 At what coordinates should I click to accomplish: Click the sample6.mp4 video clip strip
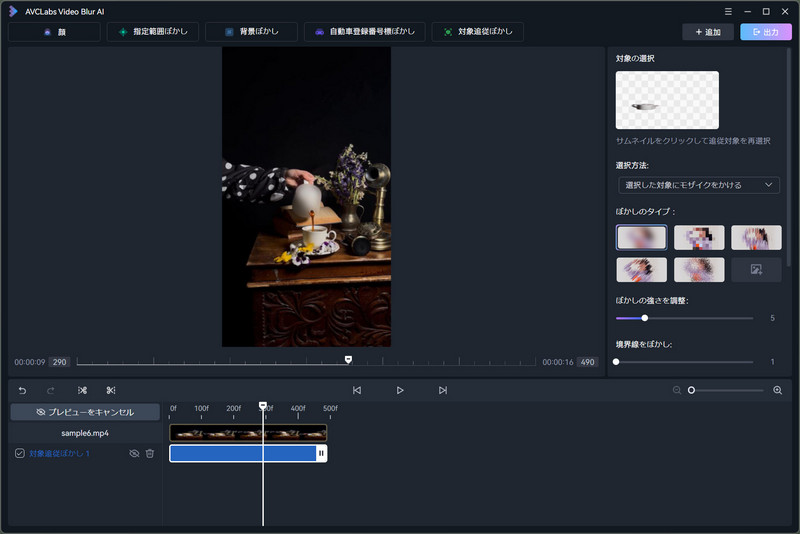[248, 433]
